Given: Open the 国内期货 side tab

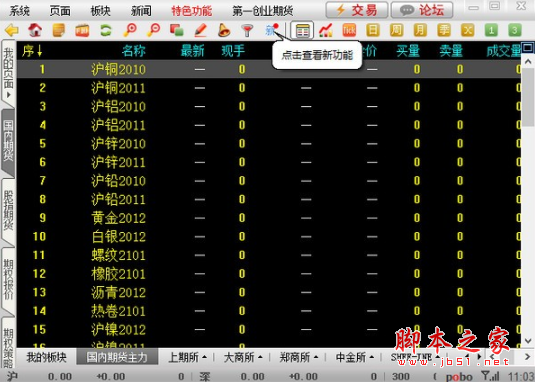Looking at the screenshot, I should coord(9,141).
